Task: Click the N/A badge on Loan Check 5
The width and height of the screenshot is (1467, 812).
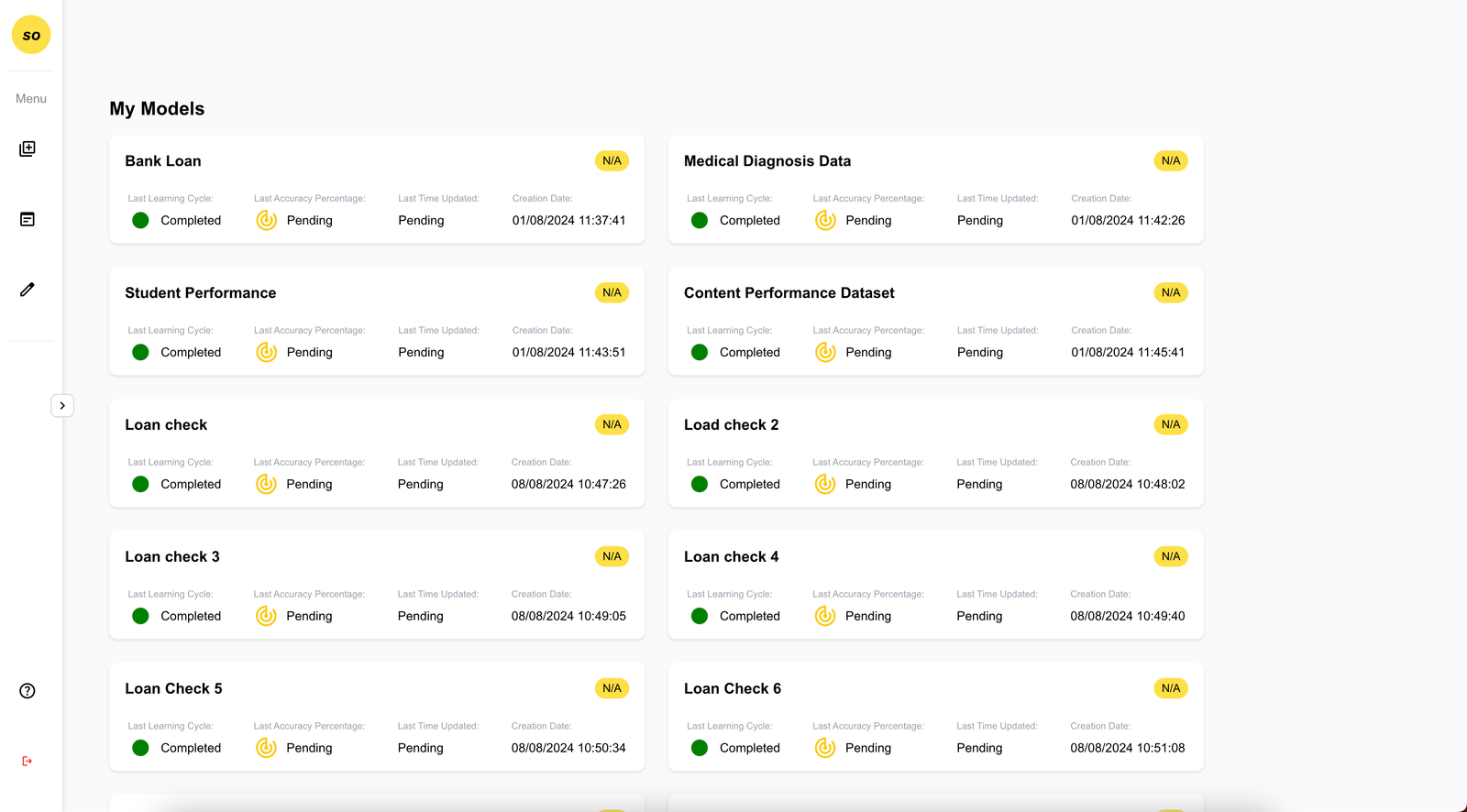Action: pyautogui.click(x=612, y=689)
